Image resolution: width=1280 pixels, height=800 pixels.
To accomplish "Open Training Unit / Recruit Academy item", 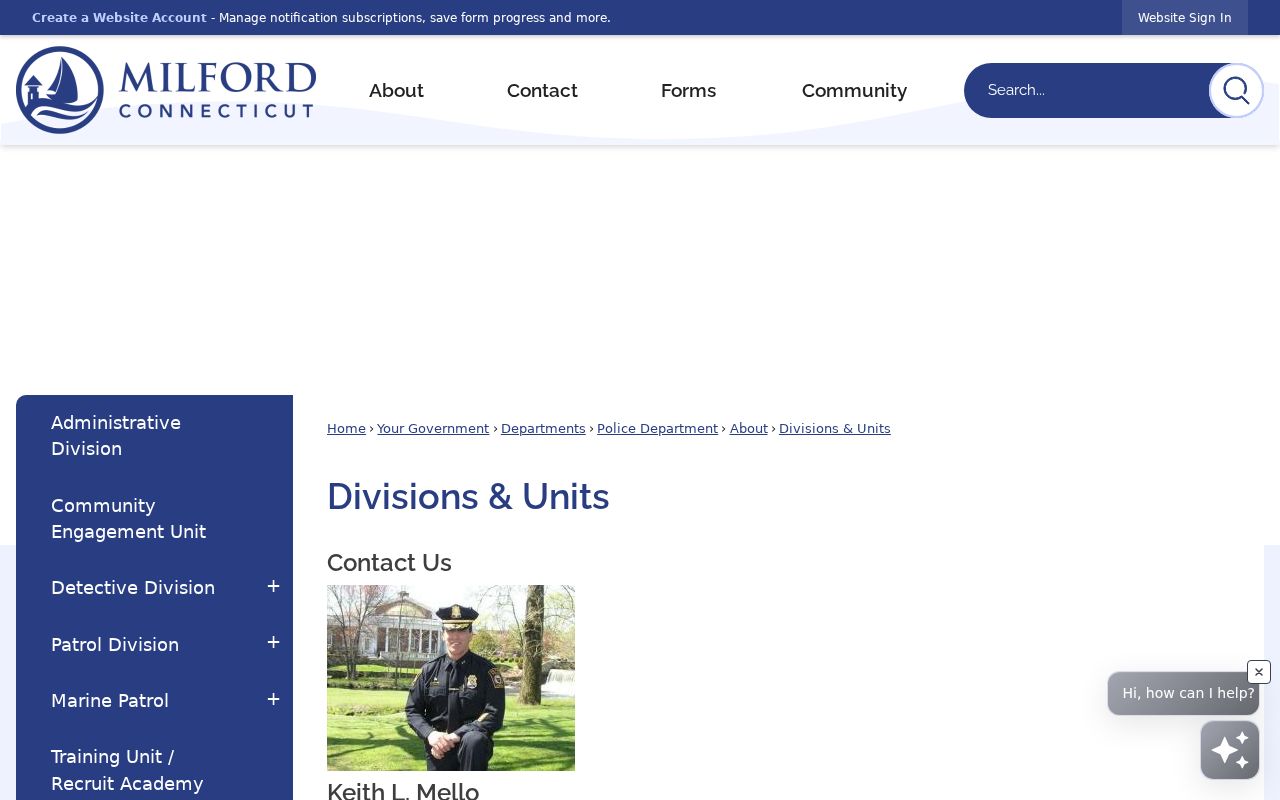I will tap(154, 770).
